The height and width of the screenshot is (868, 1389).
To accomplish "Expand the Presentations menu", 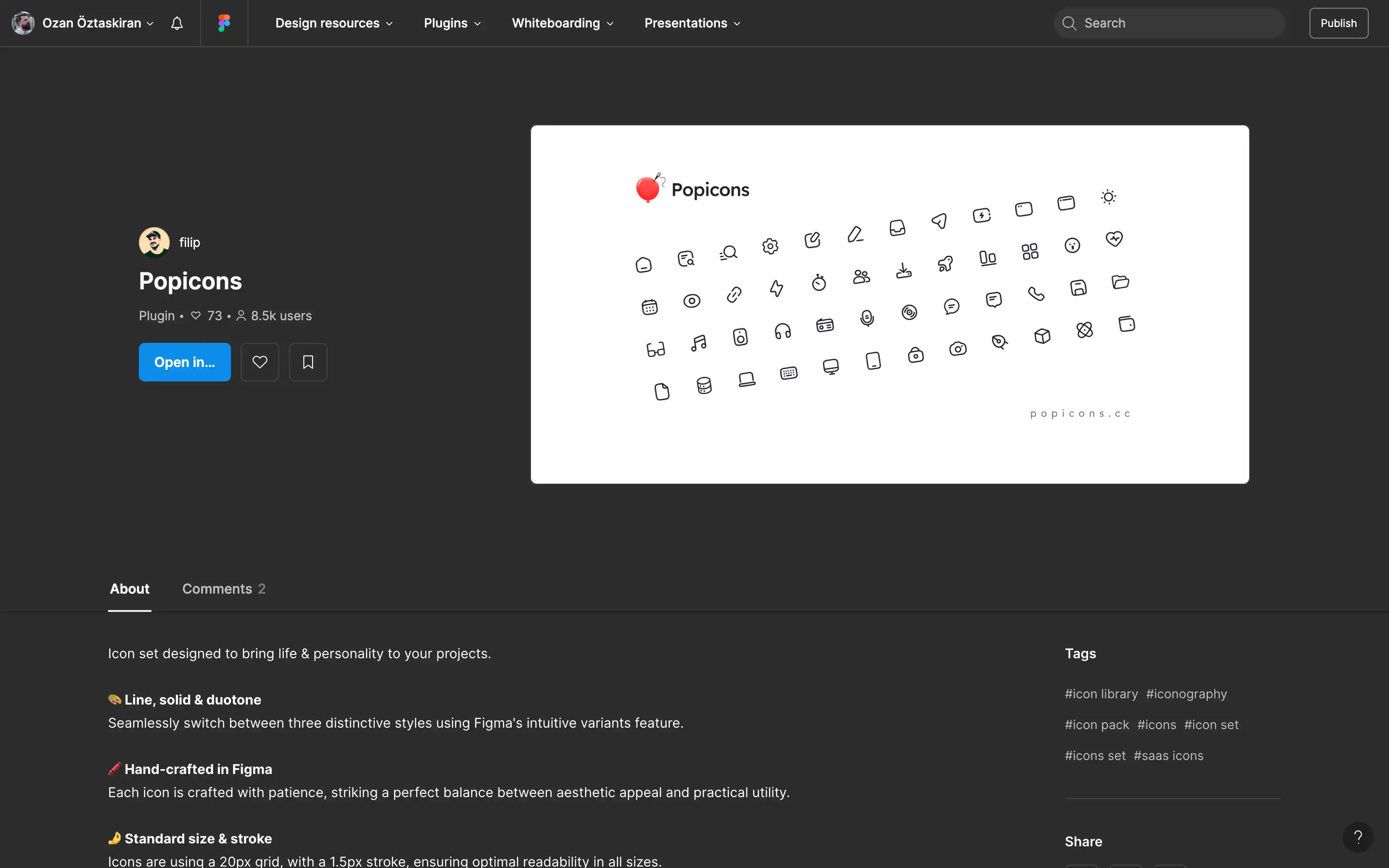I will (692, 23).
